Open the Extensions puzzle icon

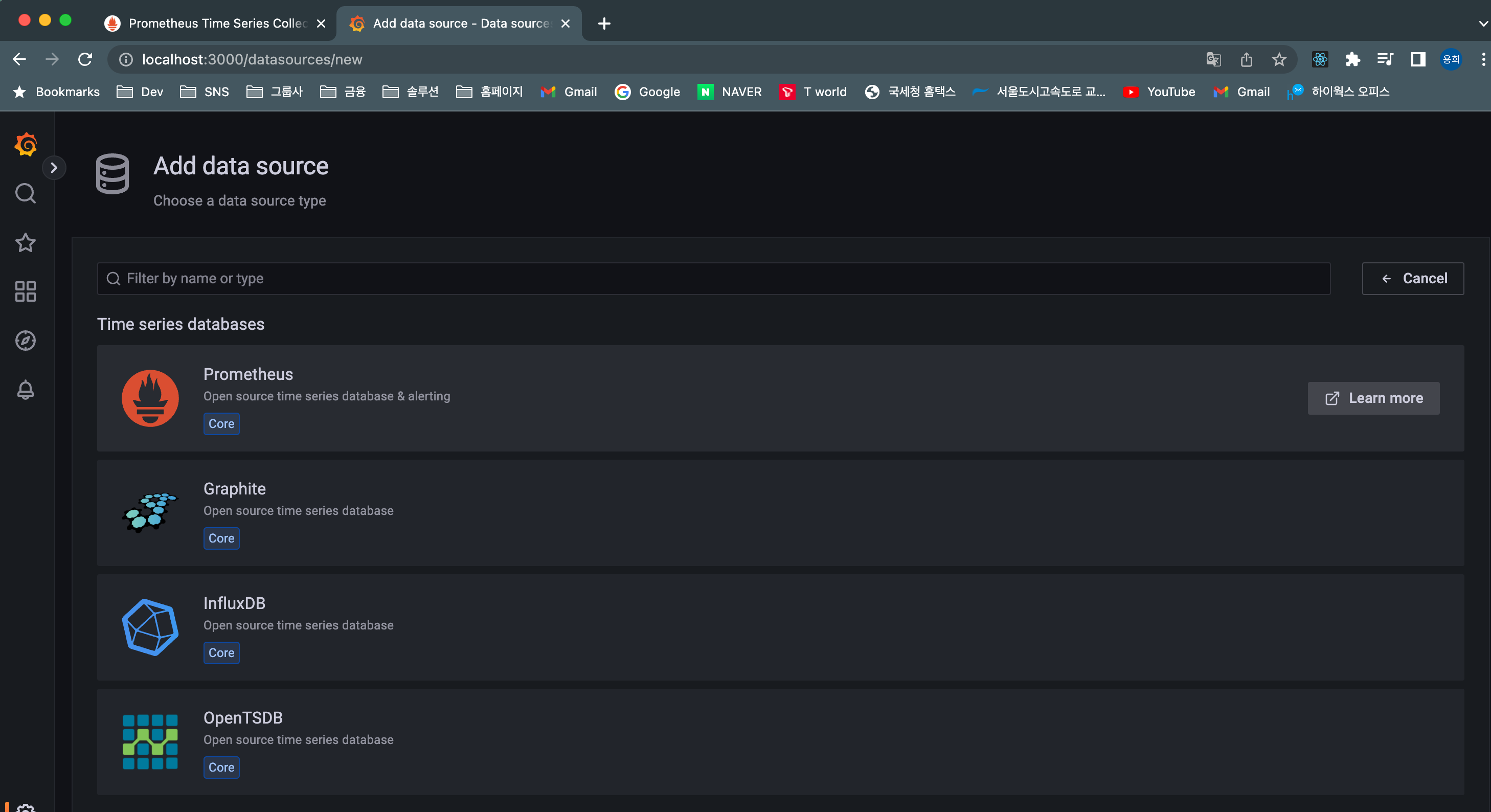1352,60
